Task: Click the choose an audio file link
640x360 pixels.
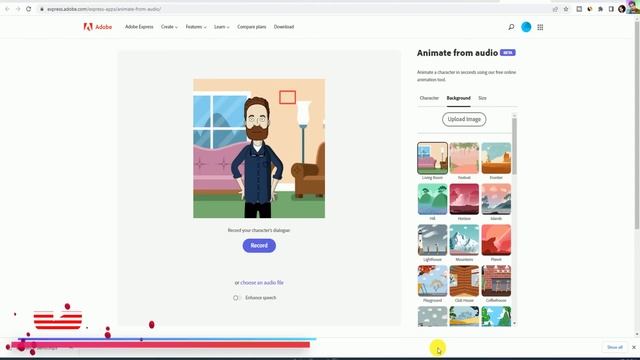Action: tap(262, 282)
